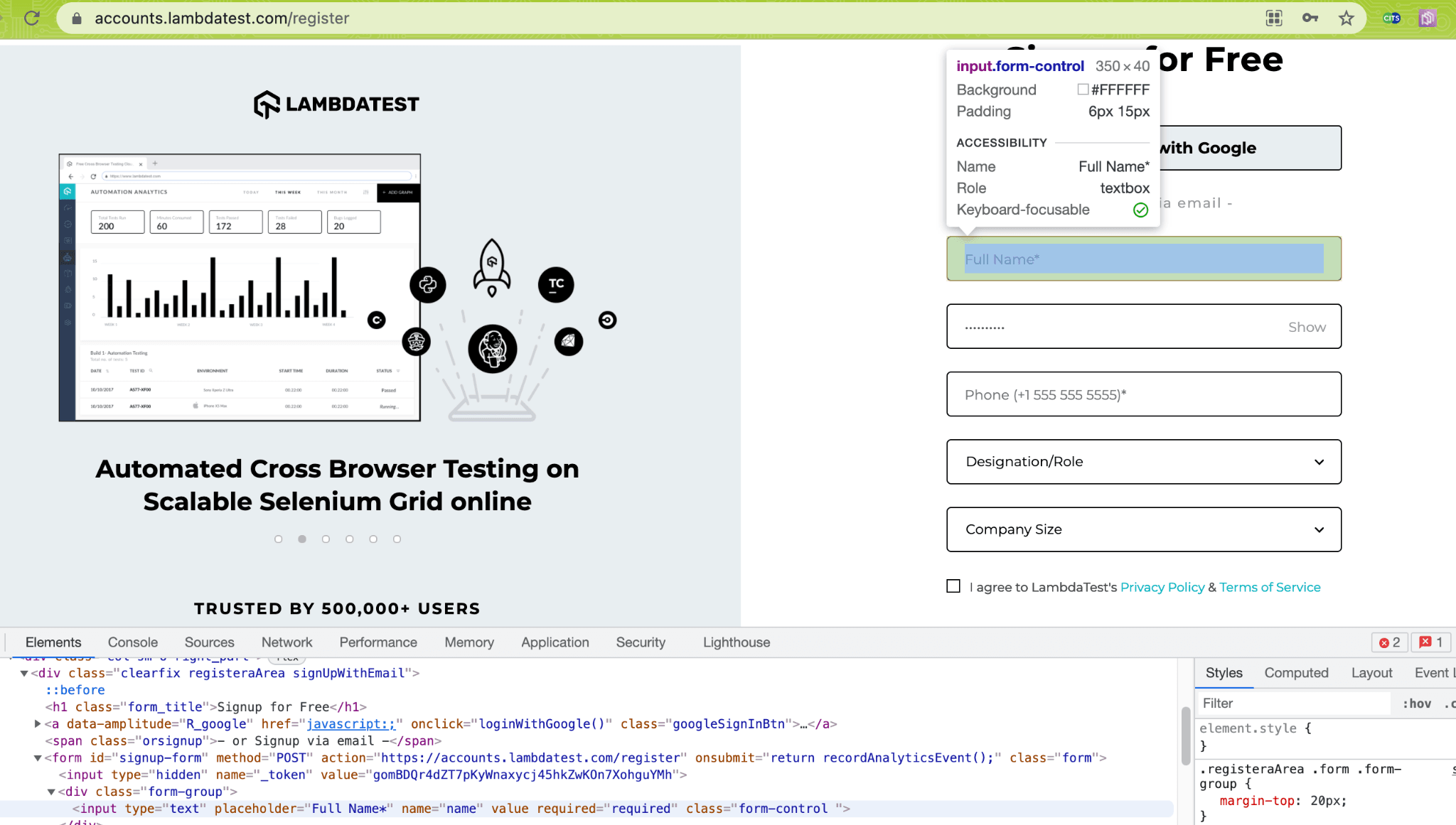Image resolution: width=1456 pixels, height=825 pixels.
Task: Open Company Size dropdown
Action: click(x=1144, y=529)
